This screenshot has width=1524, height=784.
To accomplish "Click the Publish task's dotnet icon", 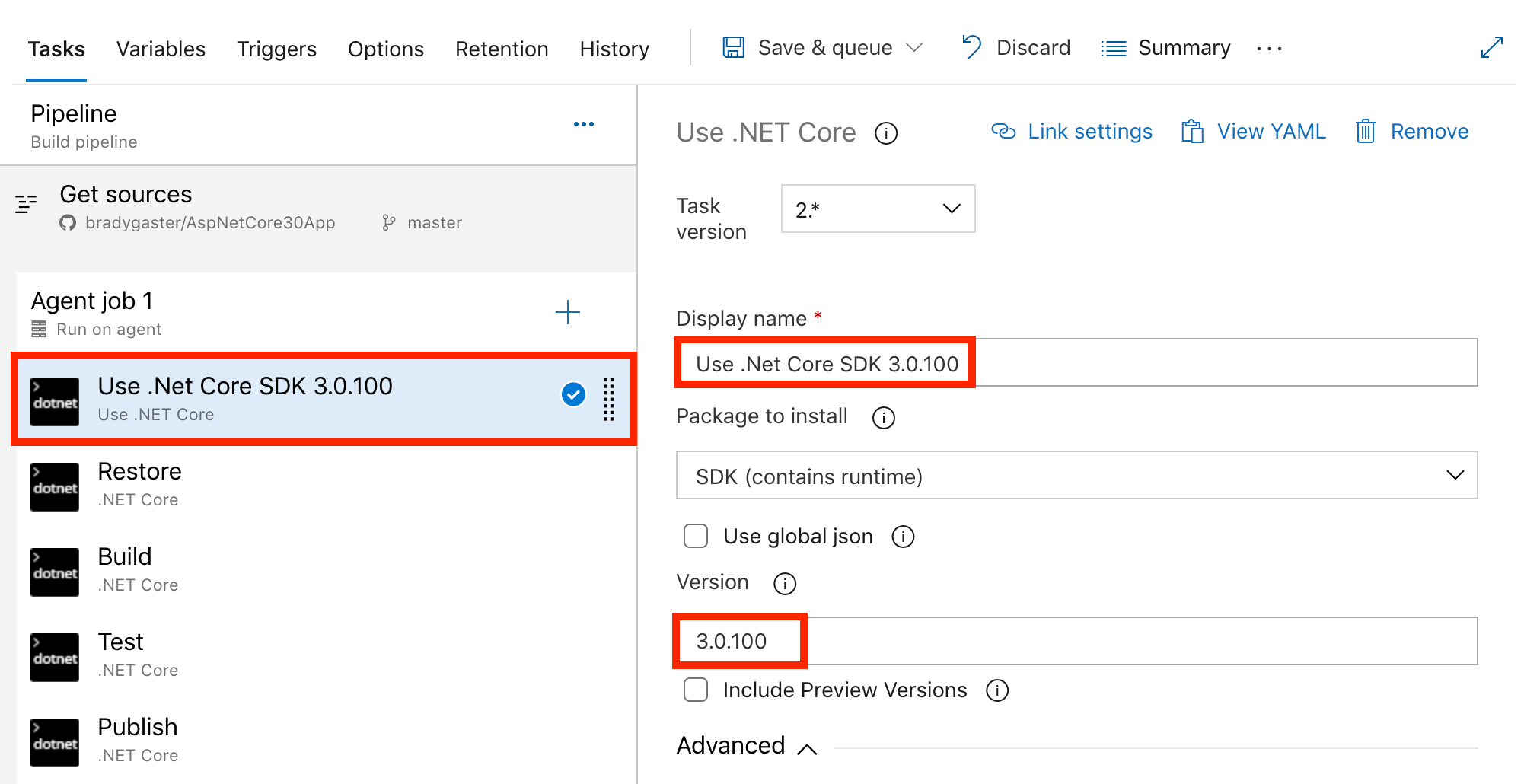I will pos(54,741).
